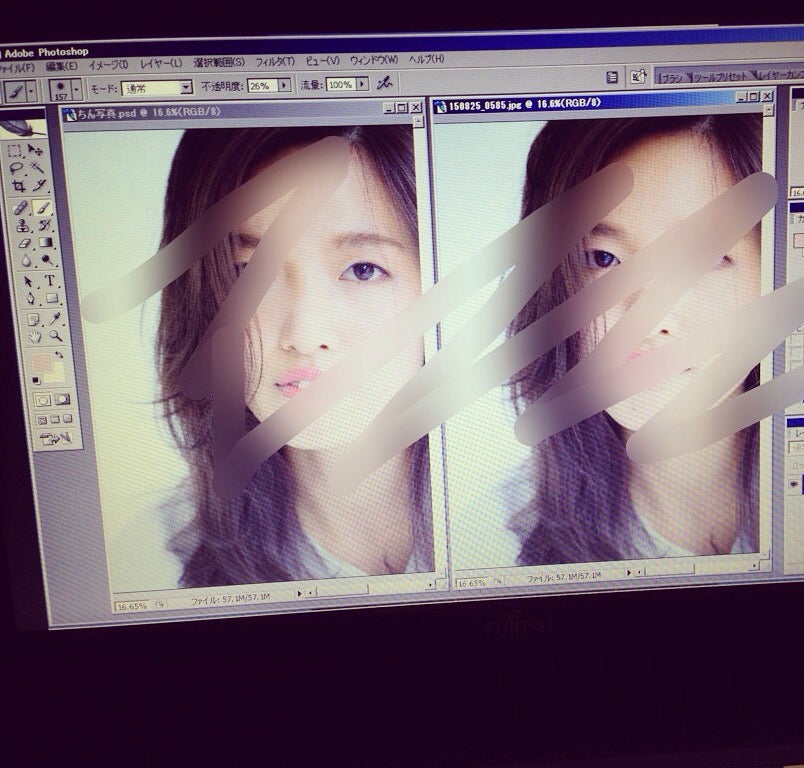
Task: Pick the foreground color swatch
Action: [41, 363]
